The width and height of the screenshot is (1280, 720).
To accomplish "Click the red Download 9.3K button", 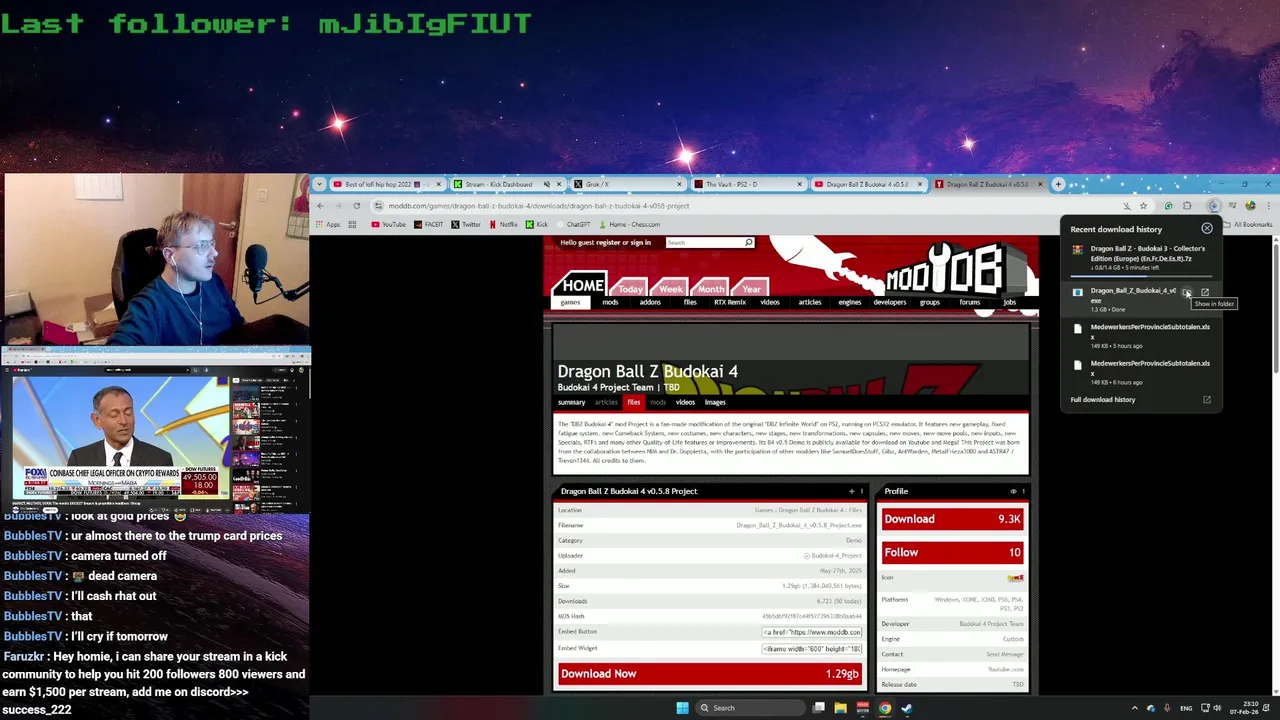I will [952, 519].
